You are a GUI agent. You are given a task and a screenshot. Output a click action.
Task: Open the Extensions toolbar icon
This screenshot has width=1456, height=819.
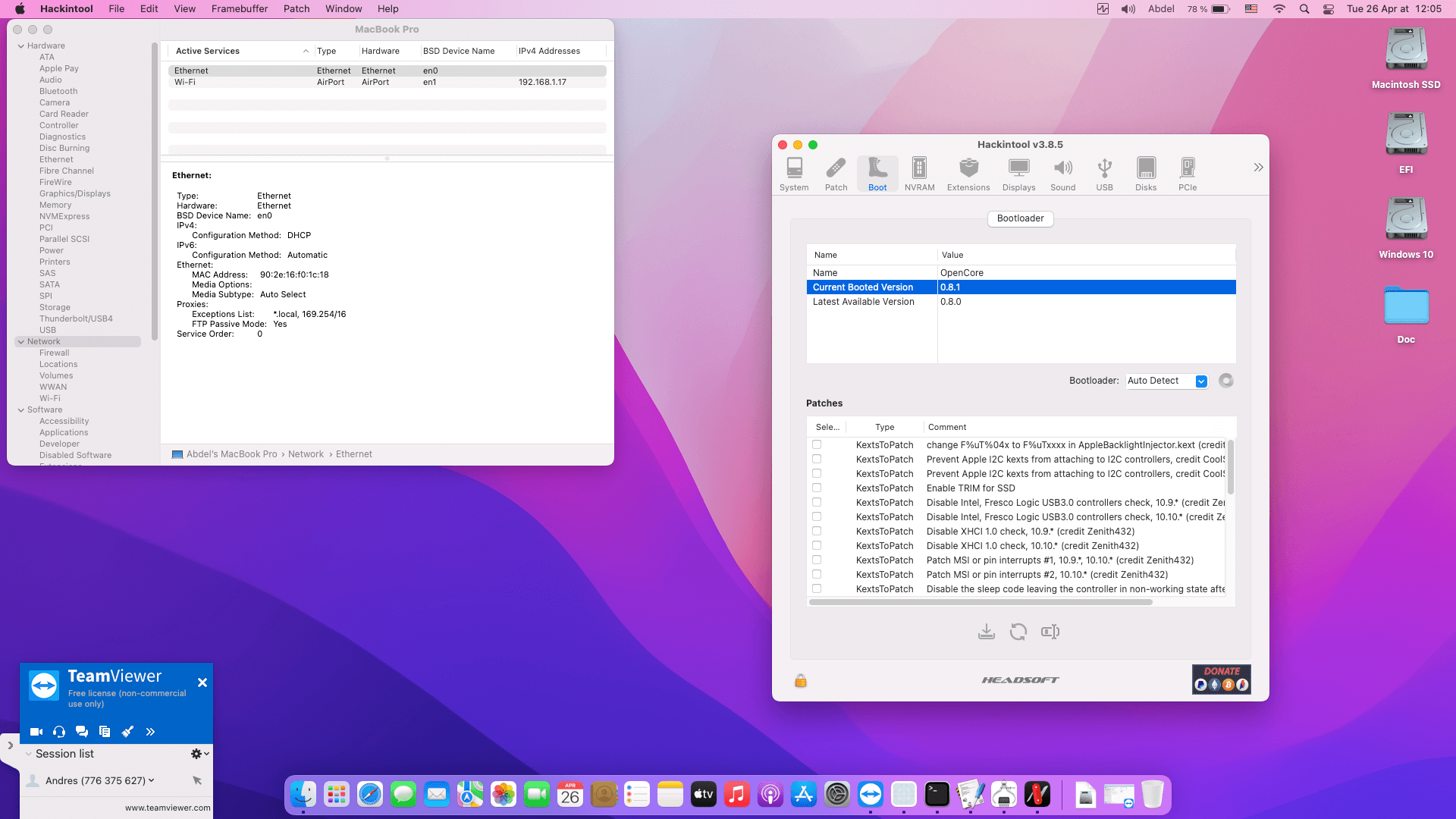pos(968,174)
